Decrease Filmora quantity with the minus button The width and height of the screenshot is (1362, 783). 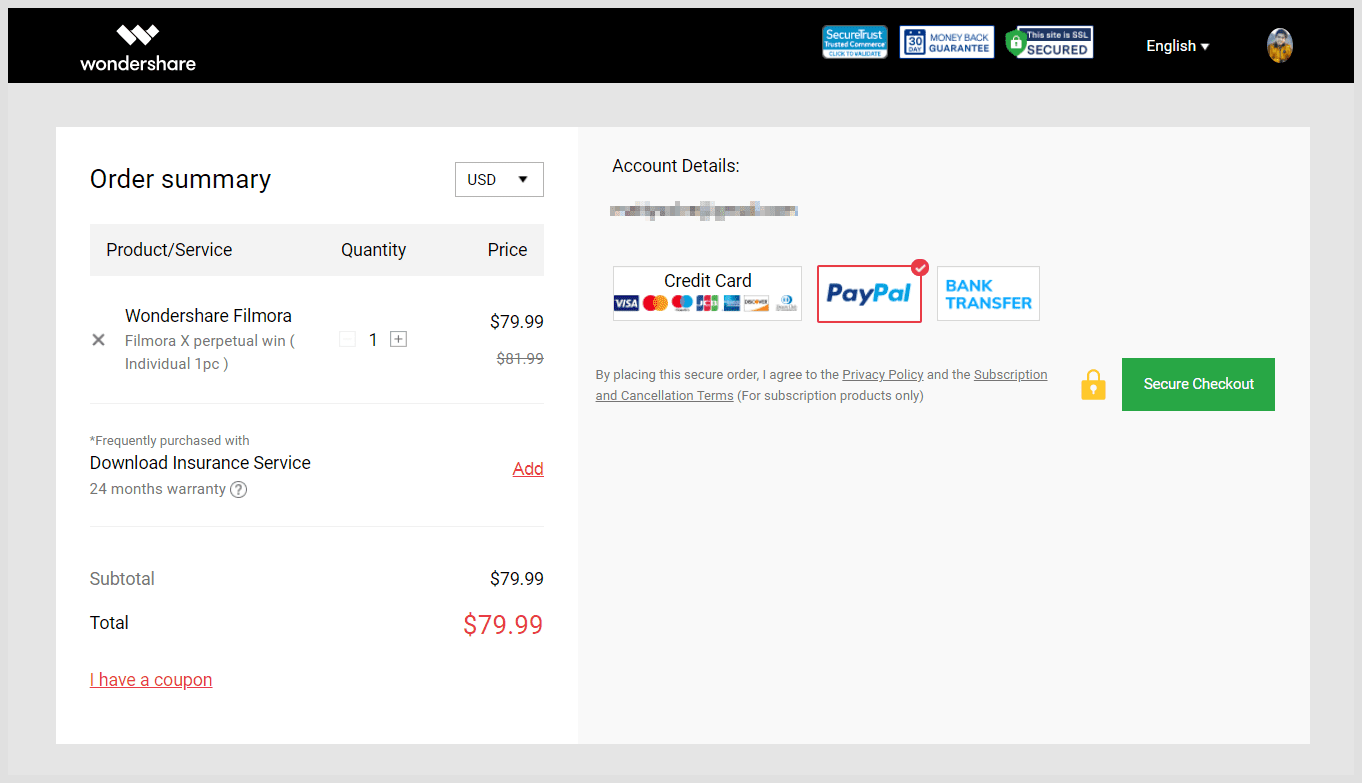(x=348, y=340)
